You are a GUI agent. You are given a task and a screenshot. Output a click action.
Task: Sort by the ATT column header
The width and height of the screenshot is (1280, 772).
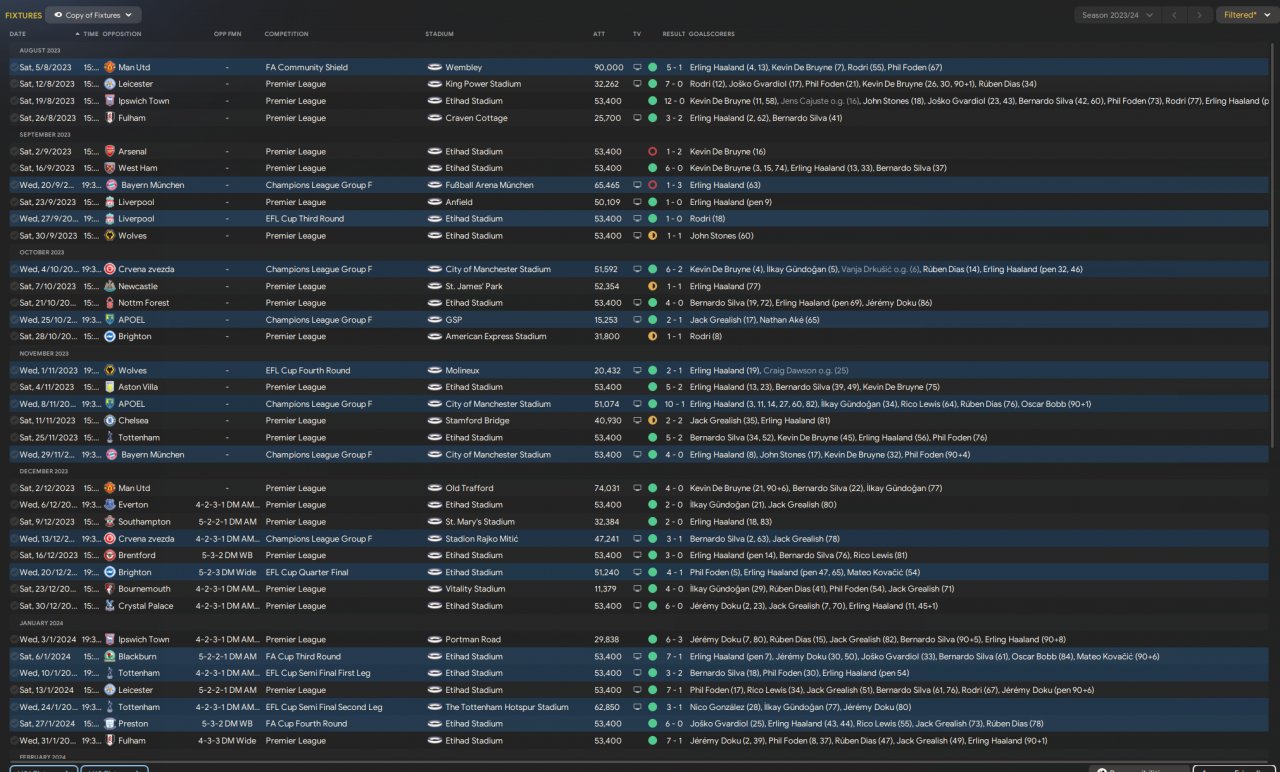click(x=599, y=34)
